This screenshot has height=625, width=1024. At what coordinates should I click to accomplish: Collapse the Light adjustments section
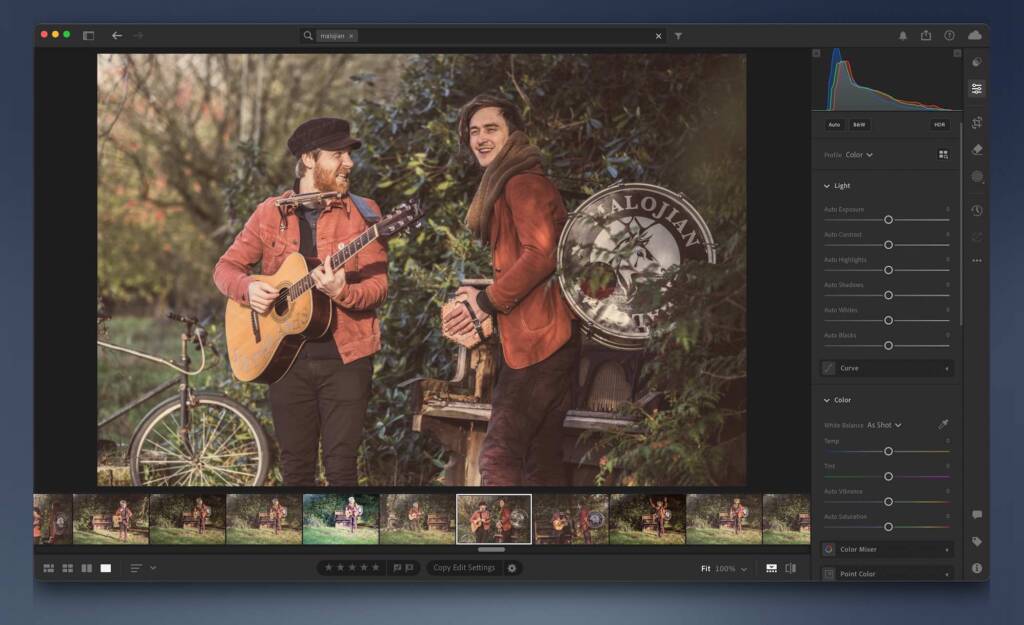pyautogui.click(x=826, y=186)
